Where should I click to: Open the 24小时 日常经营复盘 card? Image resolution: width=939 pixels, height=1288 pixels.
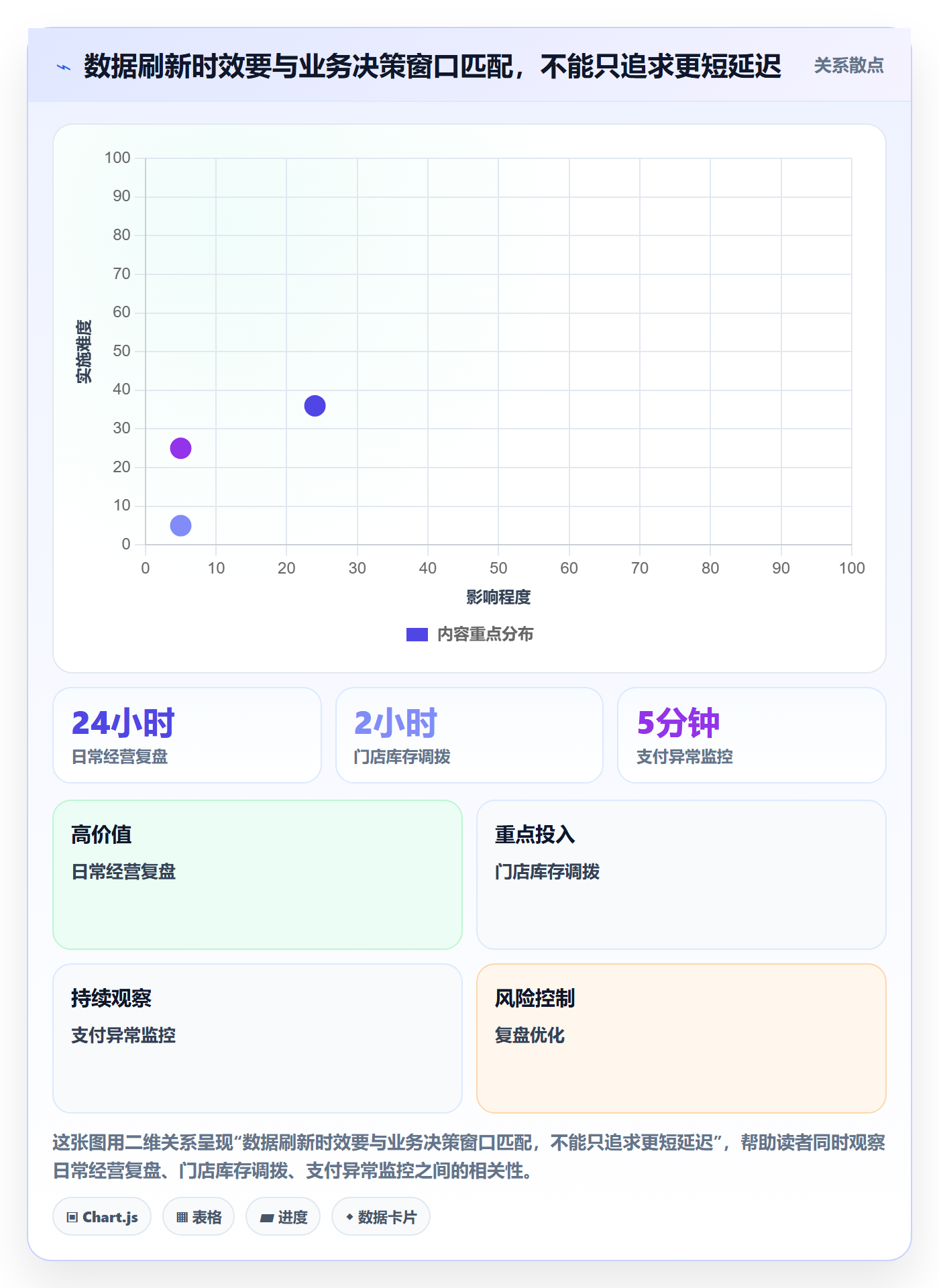pos(187,735)
